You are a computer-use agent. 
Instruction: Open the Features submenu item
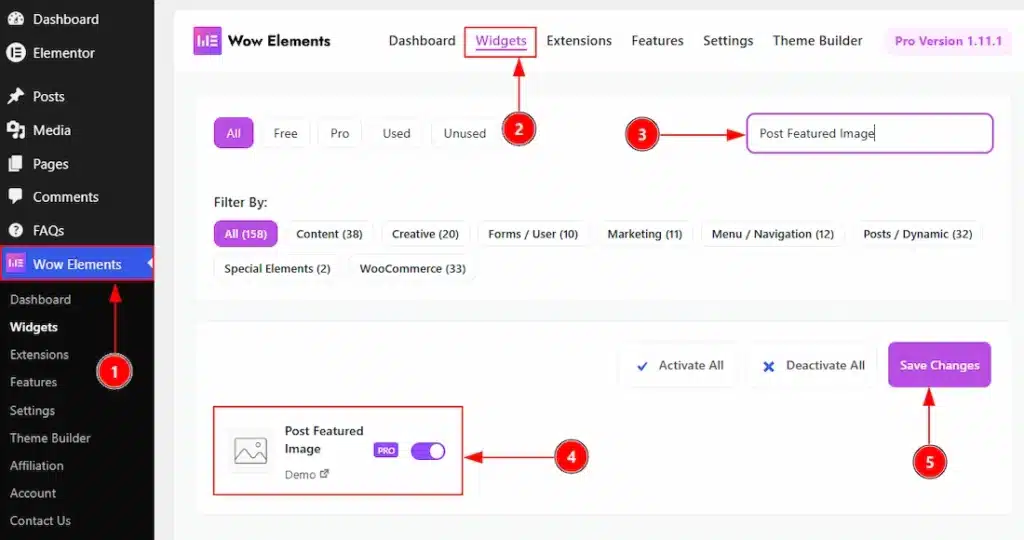click(x=33, y=381)
